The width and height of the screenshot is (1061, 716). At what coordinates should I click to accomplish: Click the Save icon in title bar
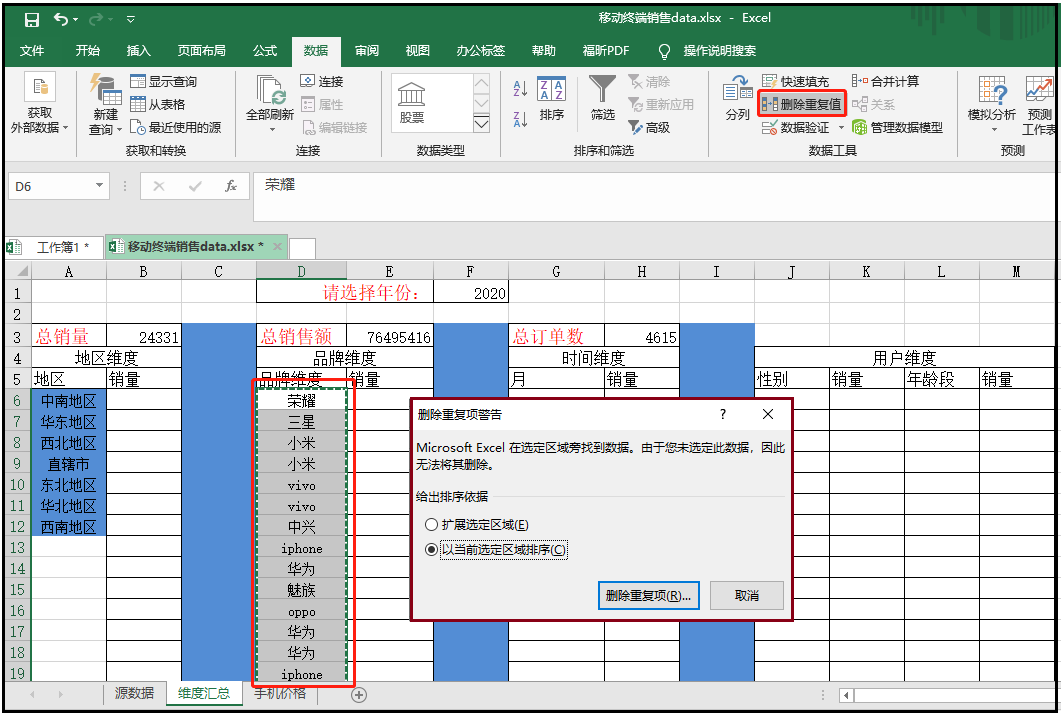31,20
